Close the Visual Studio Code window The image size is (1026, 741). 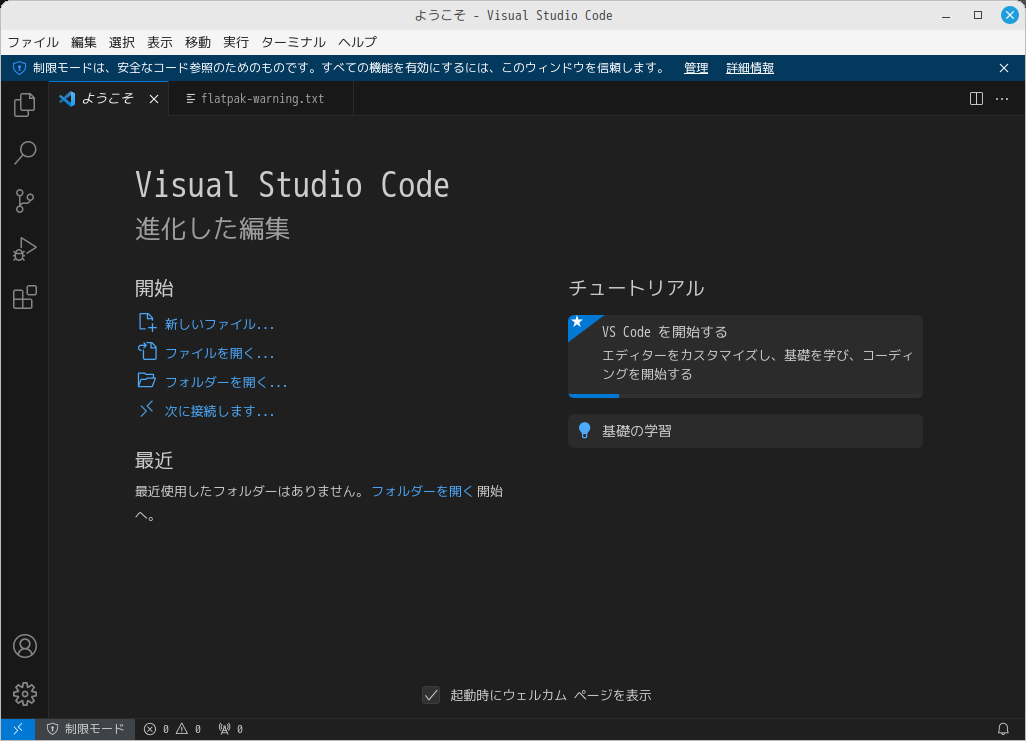[x=1009, y=16]
